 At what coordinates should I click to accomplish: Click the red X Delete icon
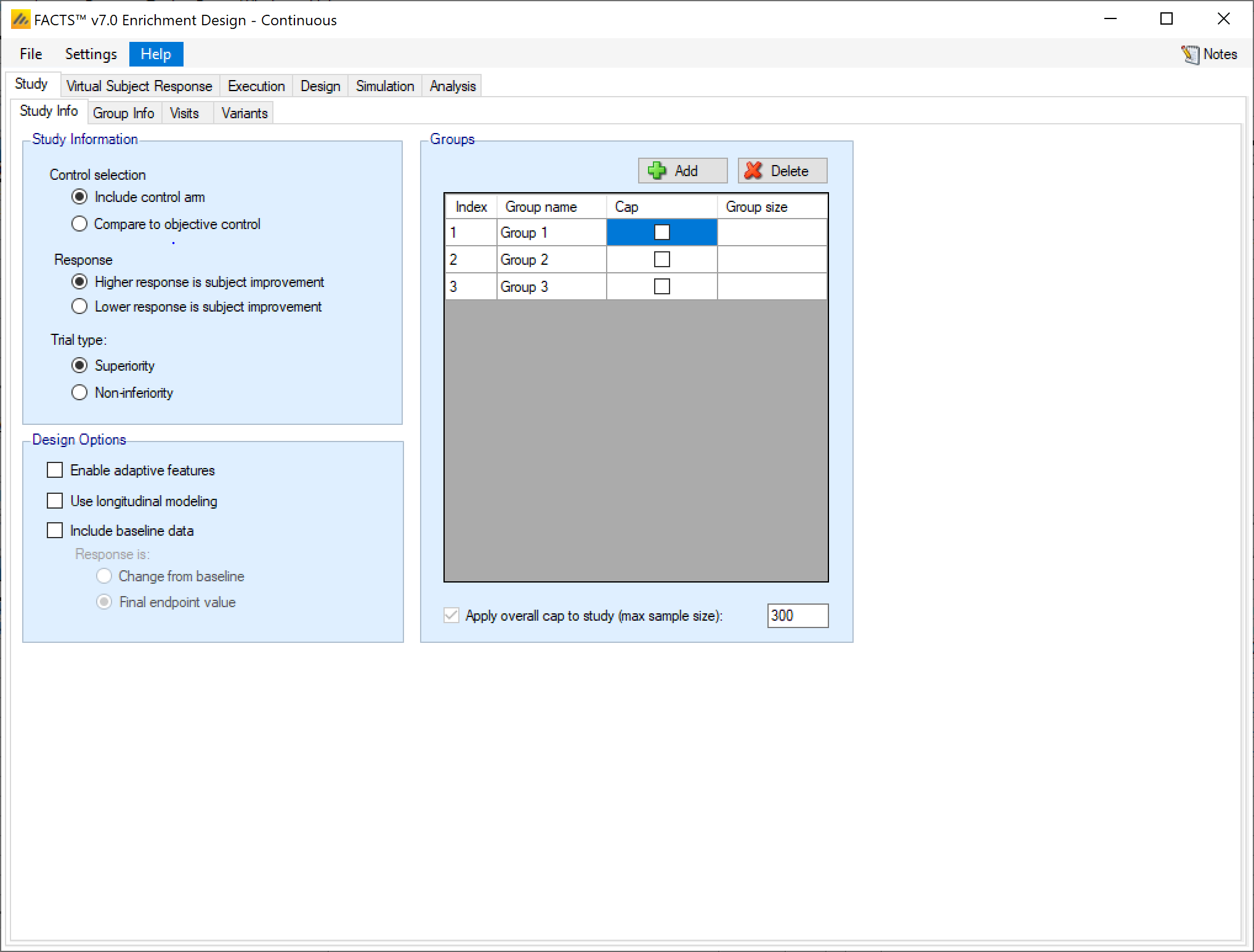753,171
